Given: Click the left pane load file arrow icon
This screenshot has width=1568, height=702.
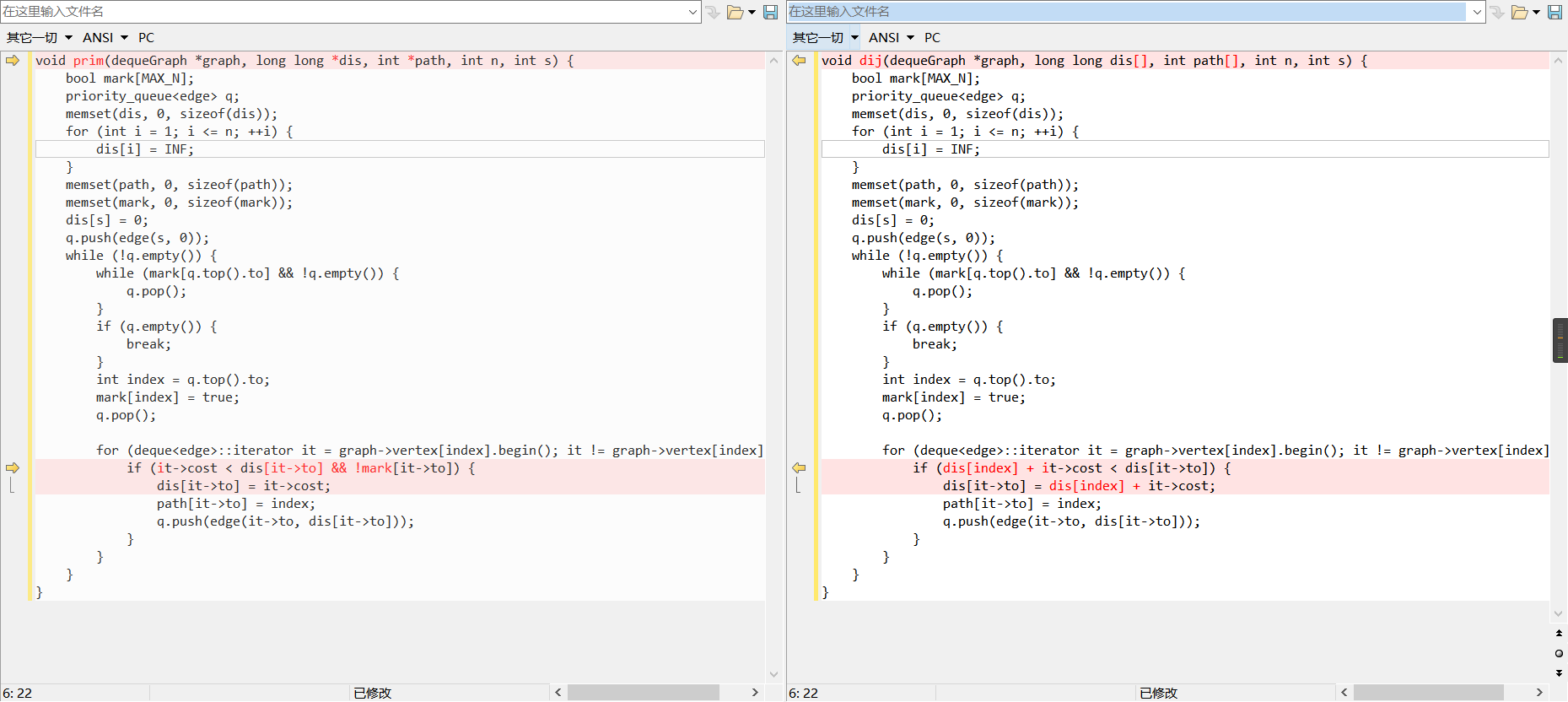Looking at the screenshot, I should tap(713, 12).
